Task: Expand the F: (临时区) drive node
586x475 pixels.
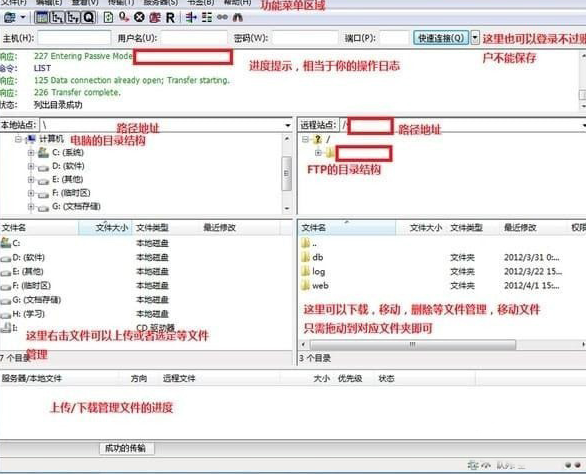Action: [31, 193]
